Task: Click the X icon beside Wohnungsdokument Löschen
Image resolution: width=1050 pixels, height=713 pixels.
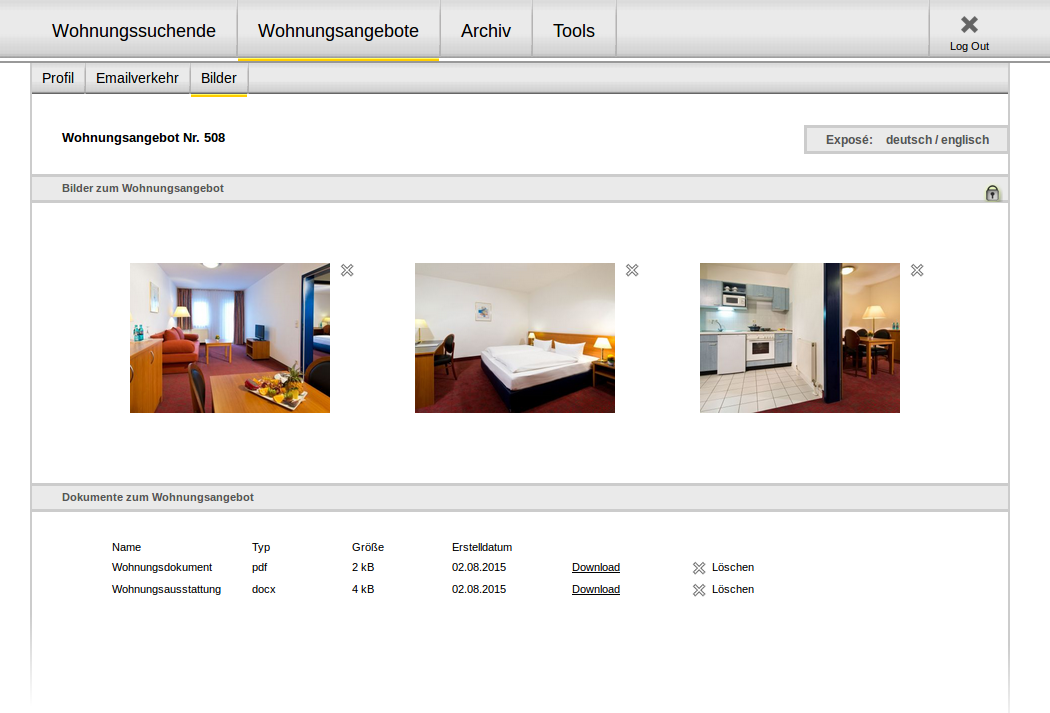Action: tap(699, 568)
